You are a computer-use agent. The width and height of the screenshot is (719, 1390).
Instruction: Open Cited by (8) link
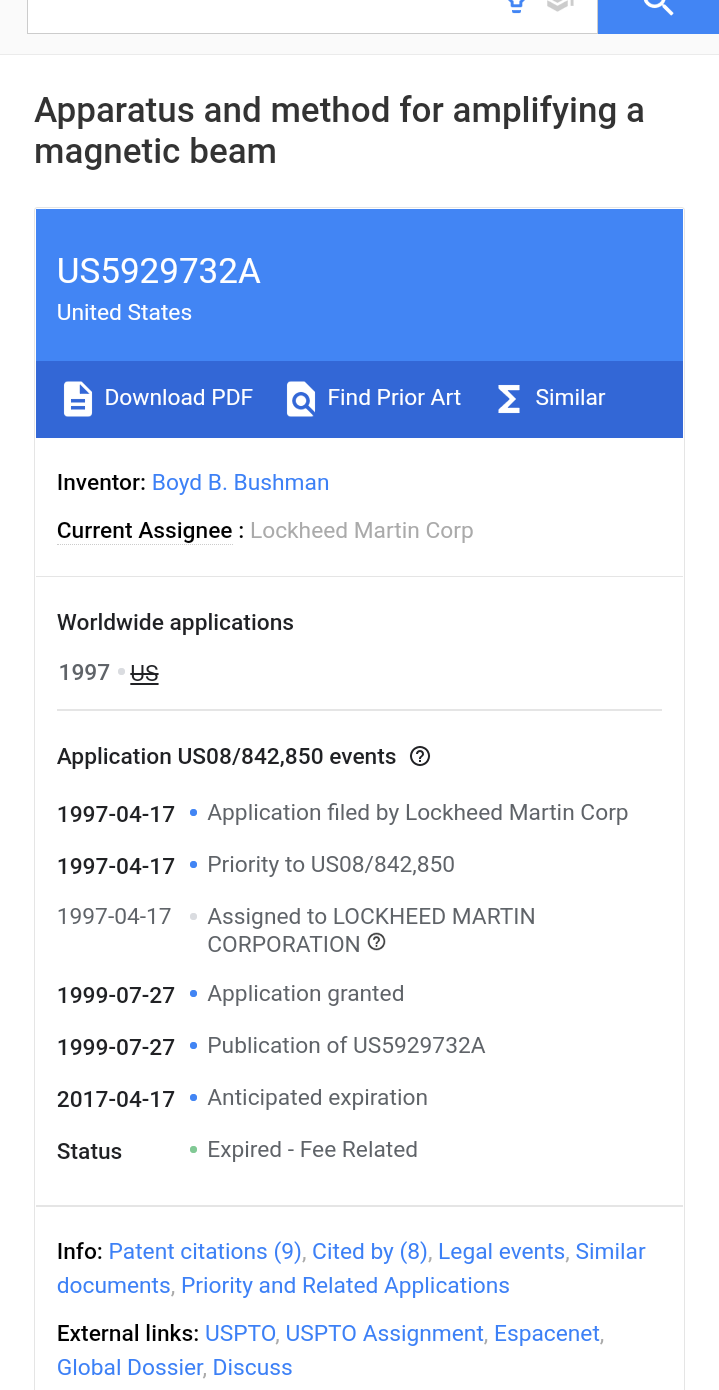click(x=370, y=1251)
